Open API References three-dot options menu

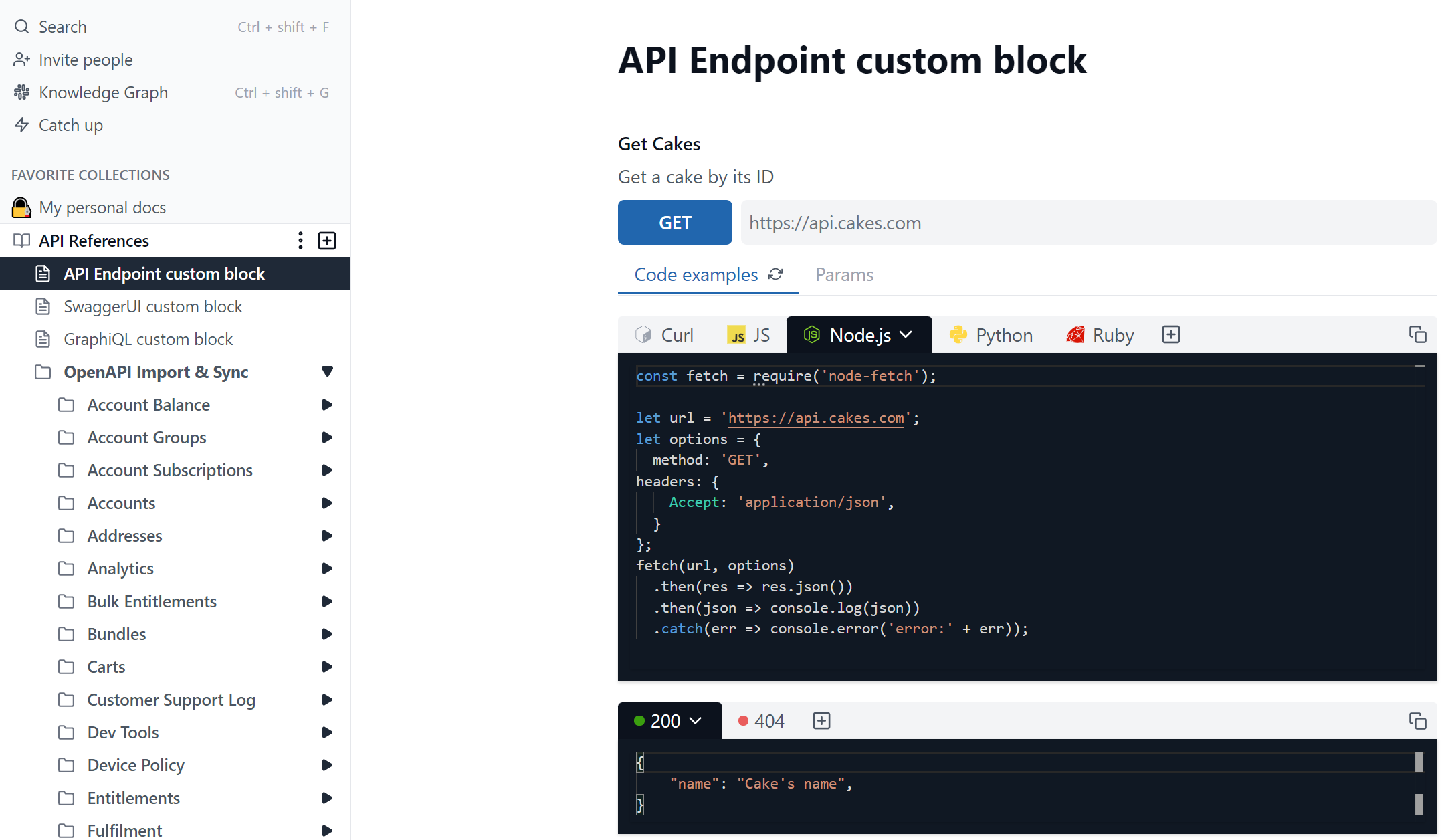(300, 241)
